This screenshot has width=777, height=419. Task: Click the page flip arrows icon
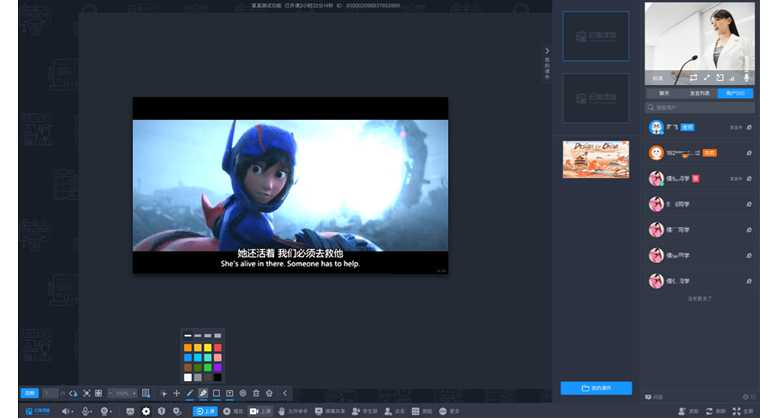click(73, 393)
